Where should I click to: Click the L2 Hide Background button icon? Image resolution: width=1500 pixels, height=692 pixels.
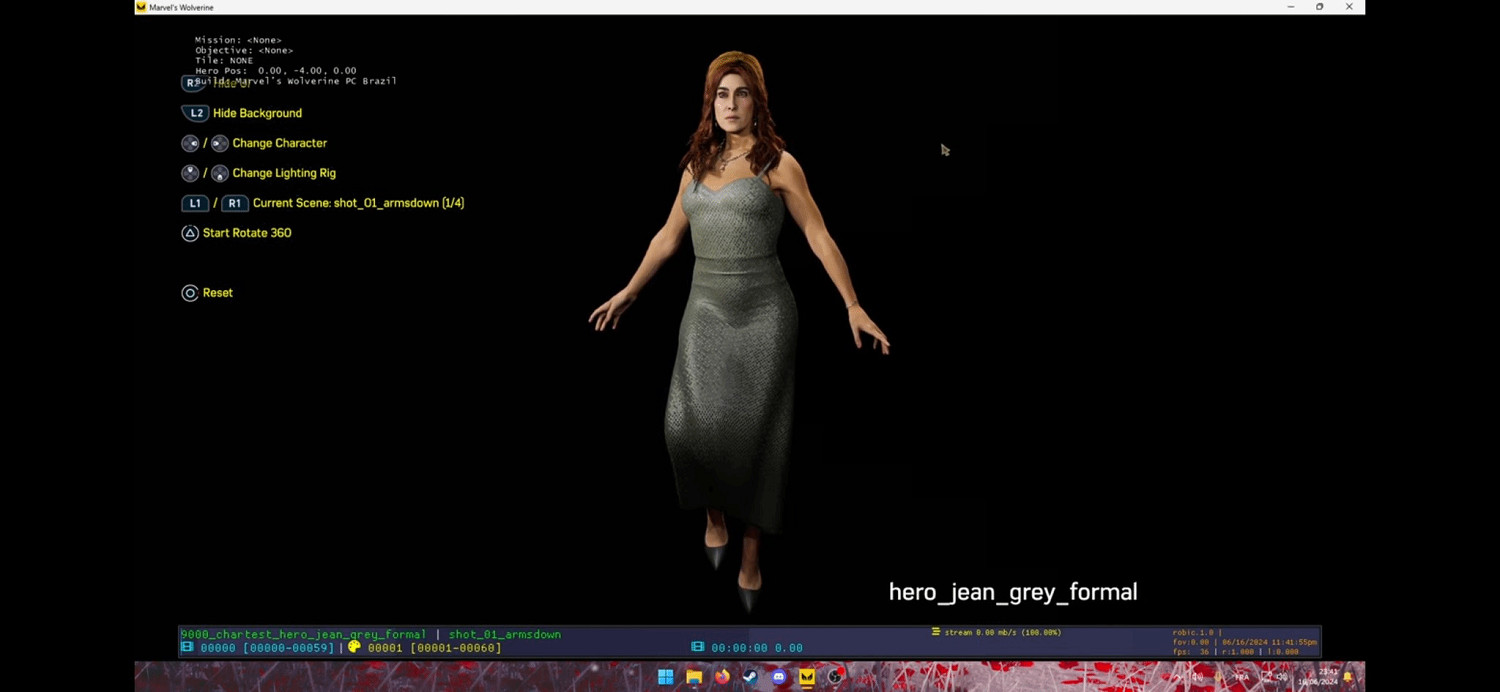tap(195, 113)
